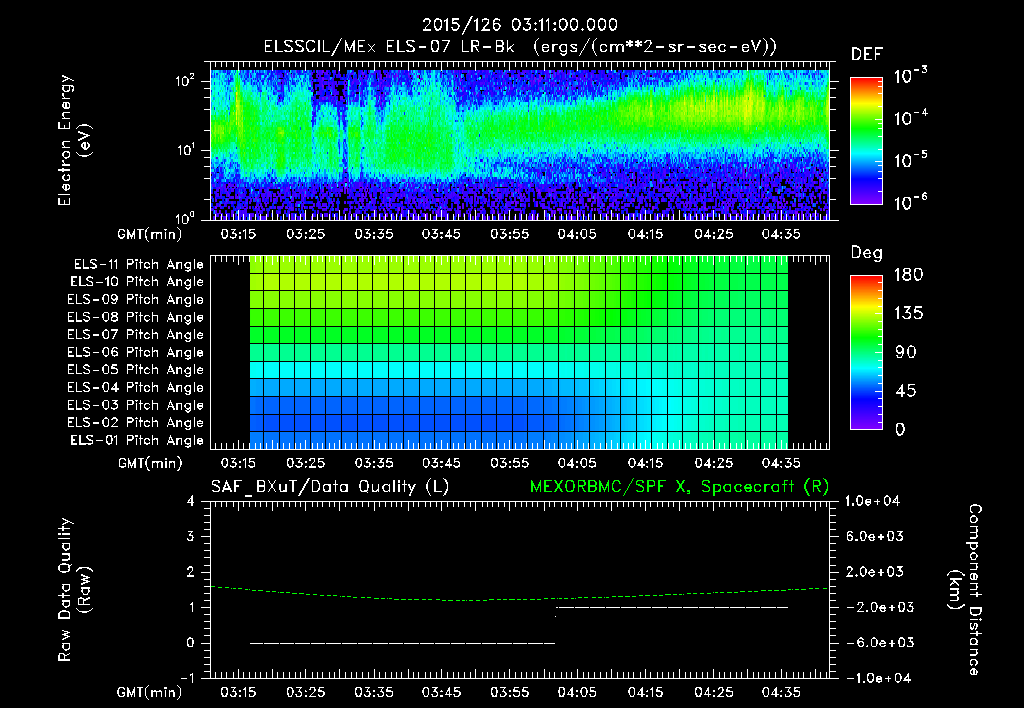Click the title timestamp 2015/126 03:11:00.000
The width and height of the screenshot is (1024, 708).
pyautogui.click(x=520, y=25)
